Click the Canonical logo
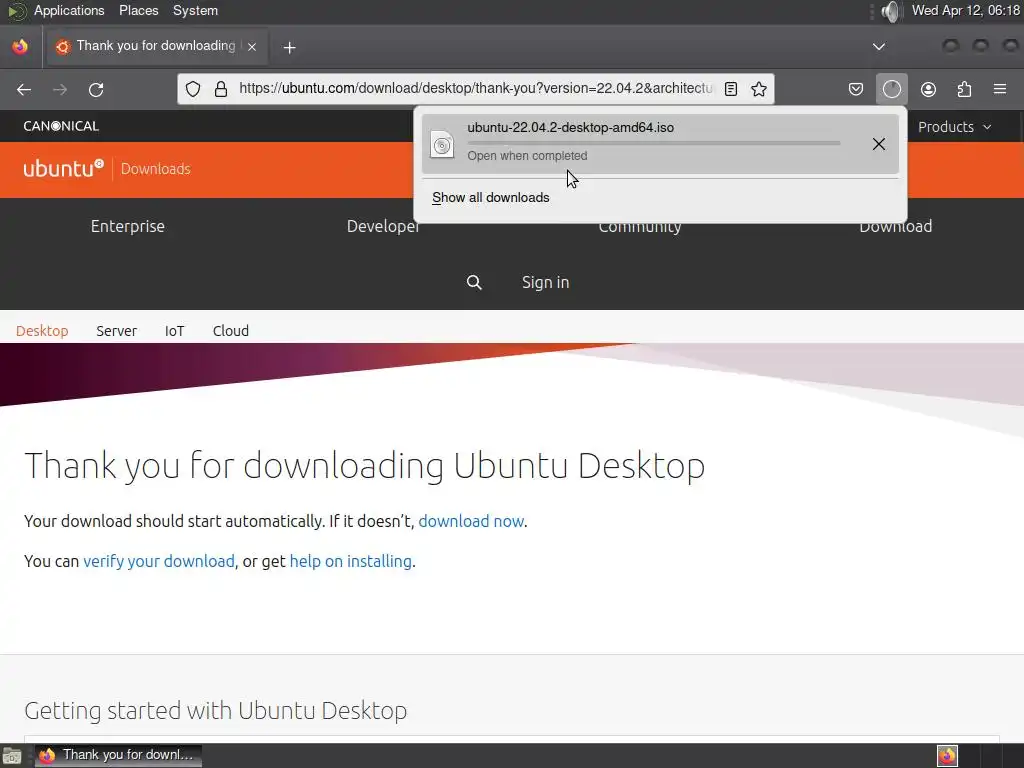The image size is (1024, 768). coord(61,126)
